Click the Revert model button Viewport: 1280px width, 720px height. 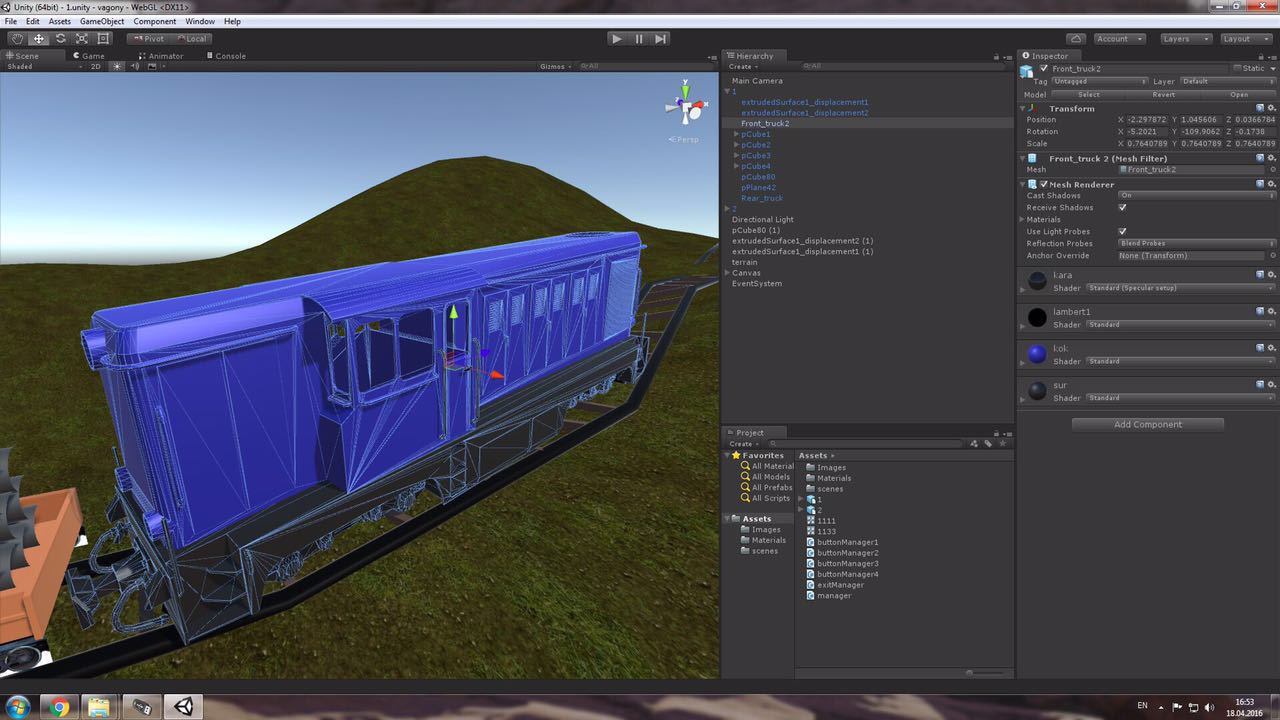1163,95
